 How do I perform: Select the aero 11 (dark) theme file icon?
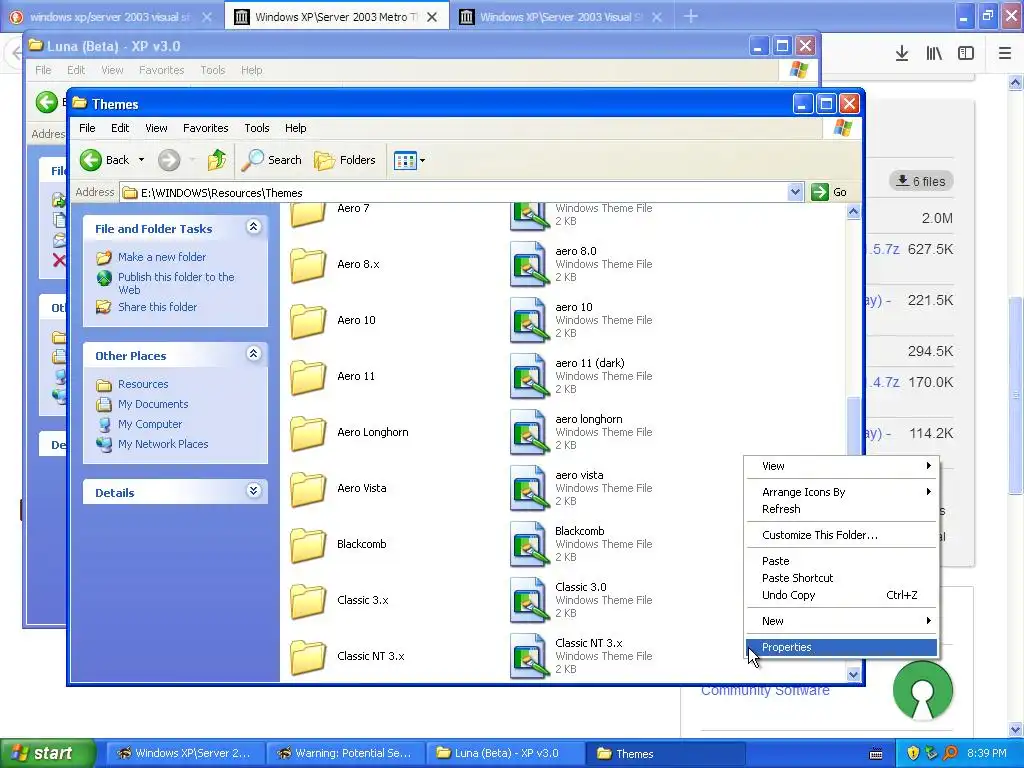(529, 377)
